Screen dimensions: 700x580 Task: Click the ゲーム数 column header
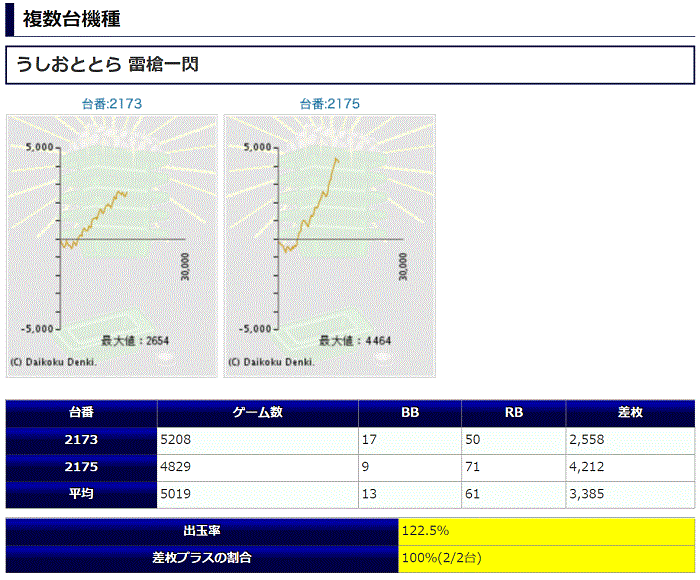tap(258, 413)
